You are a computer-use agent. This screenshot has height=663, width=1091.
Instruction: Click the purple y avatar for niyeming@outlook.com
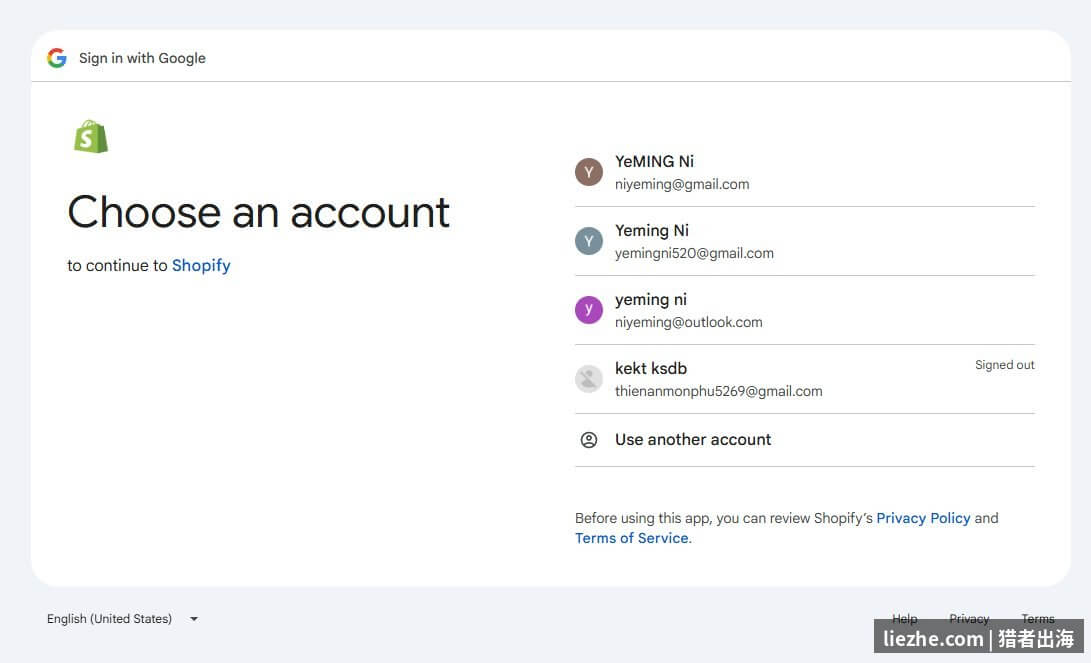pyautogui.click(x=589, y=310)
